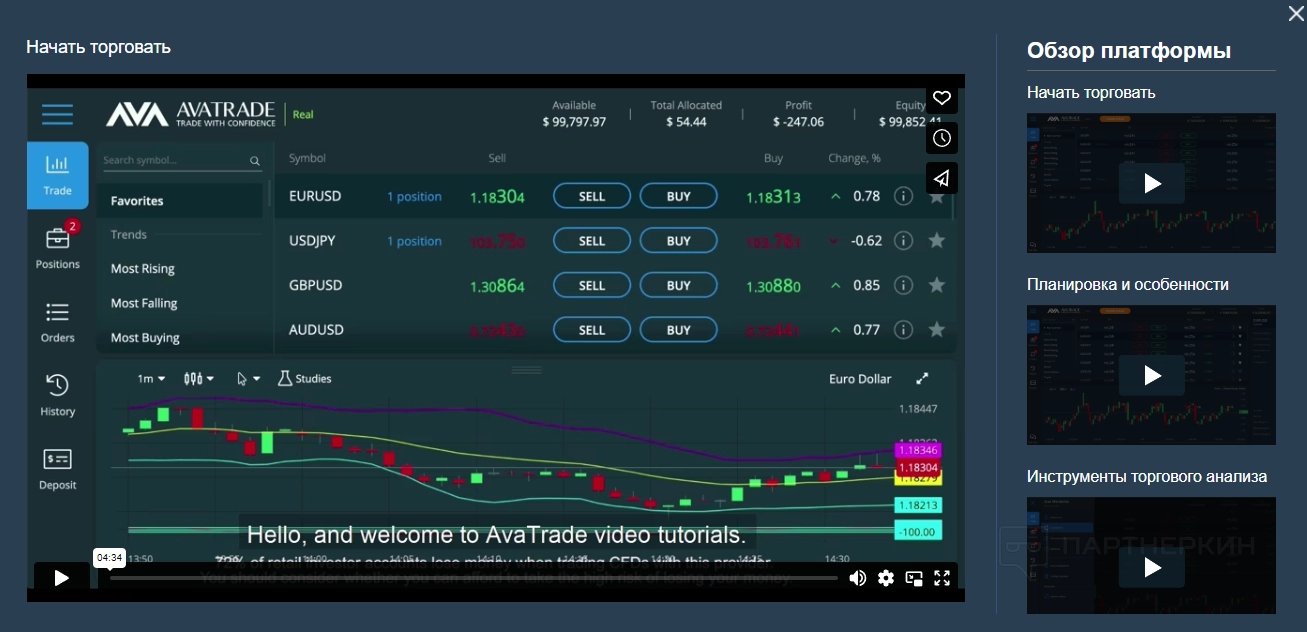Click the Symbol column header

tap(307, 158)
